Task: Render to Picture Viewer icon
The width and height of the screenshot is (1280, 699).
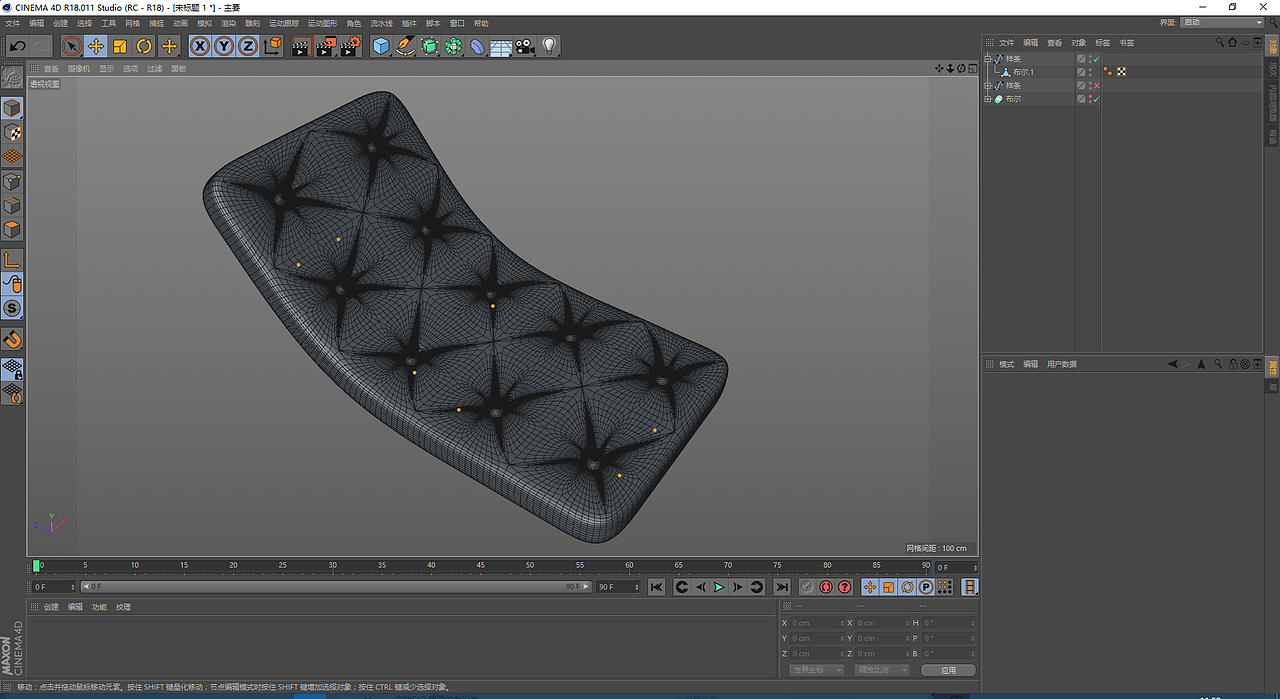Action: pos(326,46)
